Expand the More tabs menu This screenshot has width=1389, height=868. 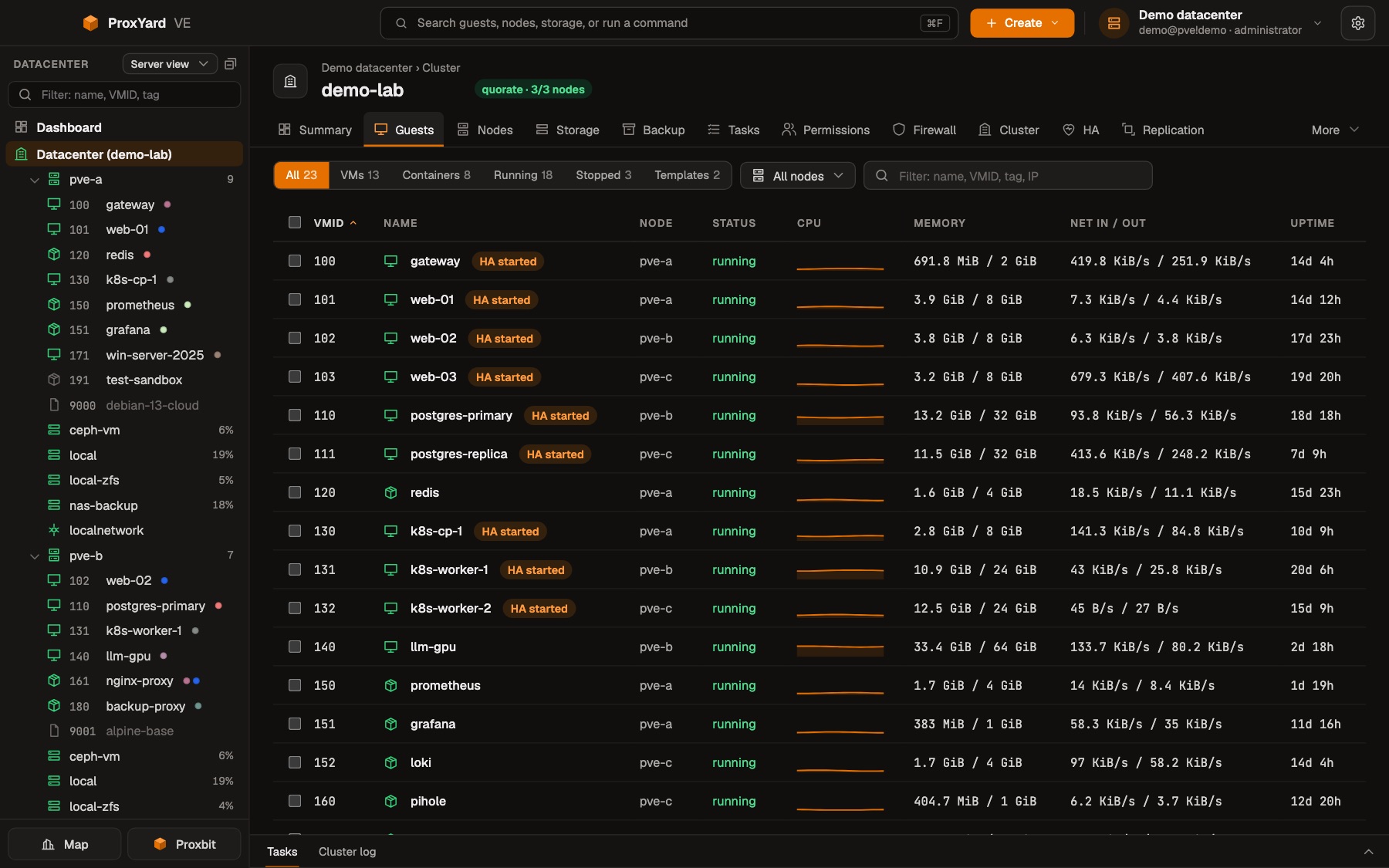pos(1335,130)
